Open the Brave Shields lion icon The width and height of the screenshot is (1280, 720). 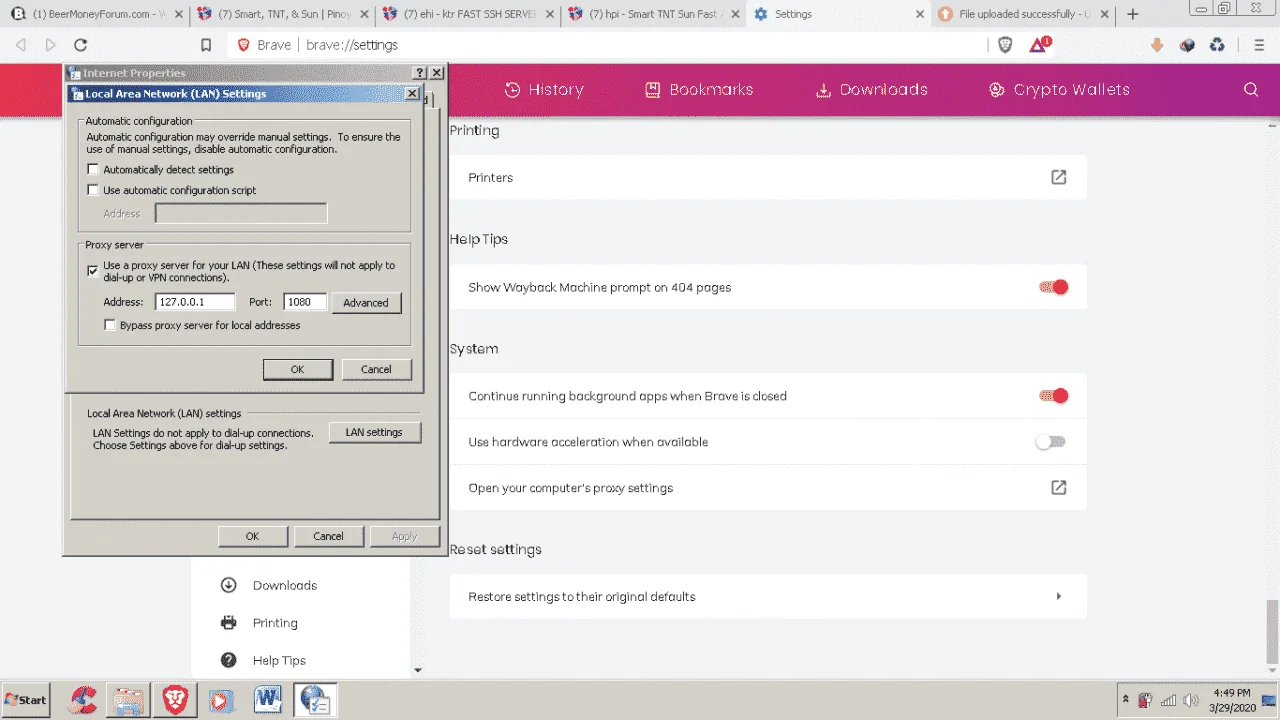click(1006, 45)
